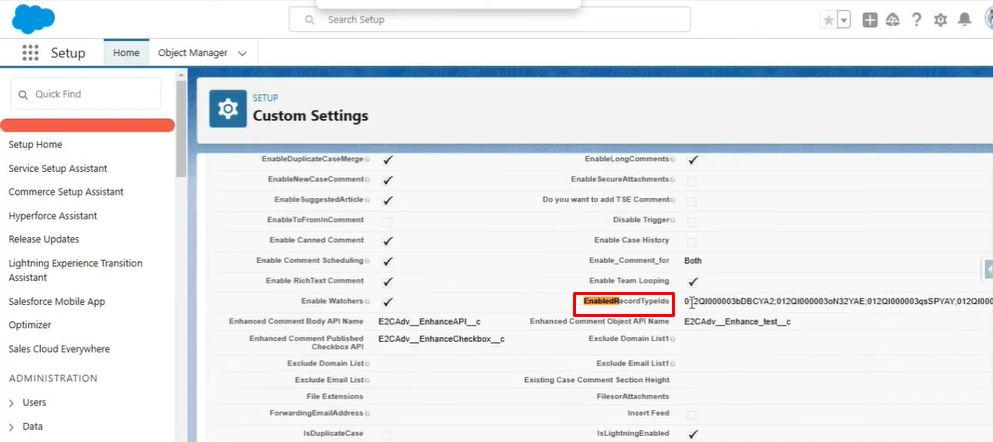This screenshot has width=993, height=442.
Task: Open Sales Cloud Everywhere
Action: 59,349
